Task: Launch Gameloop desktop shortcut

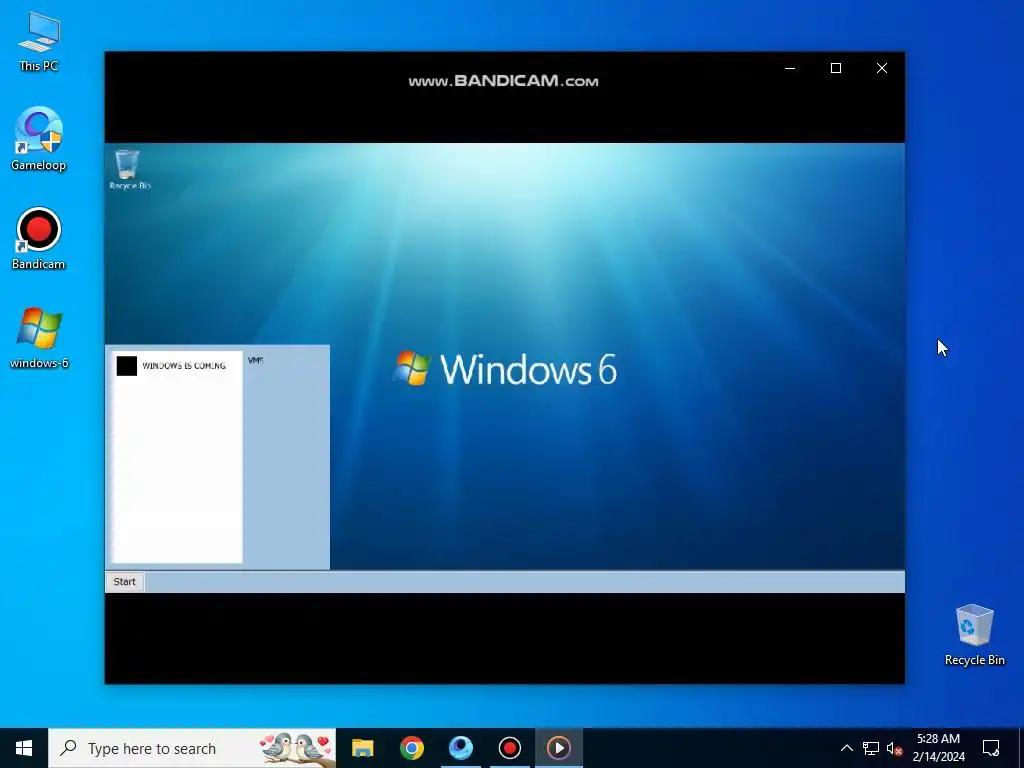Action: (39, 138)
